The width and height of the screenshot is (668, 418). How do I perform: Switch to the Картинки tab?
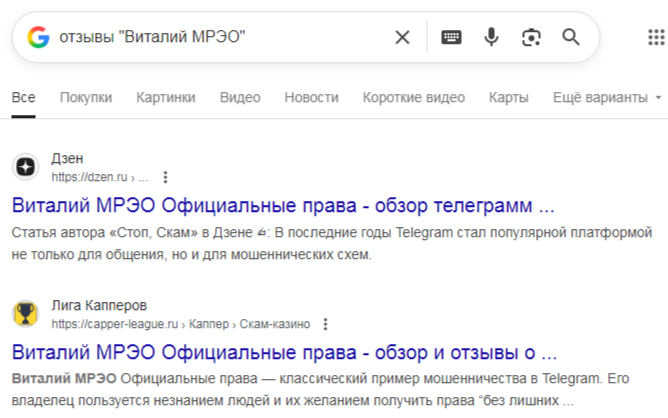pos(166,97)
